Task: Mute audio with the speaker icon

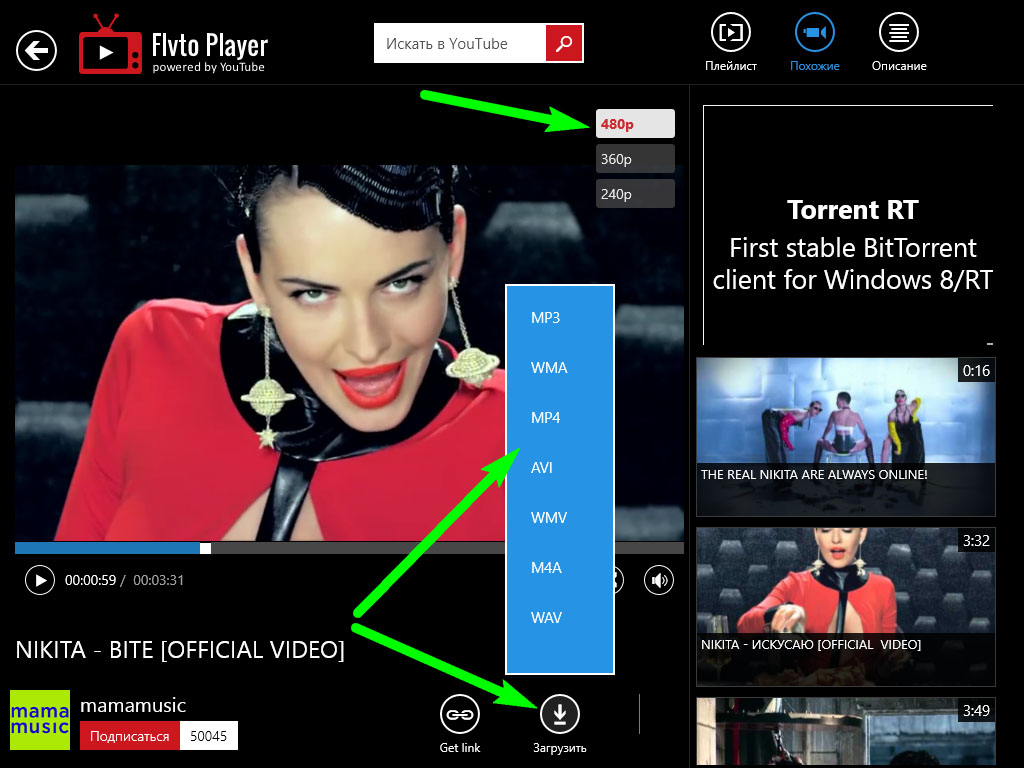Action: (x=659, y=580)
